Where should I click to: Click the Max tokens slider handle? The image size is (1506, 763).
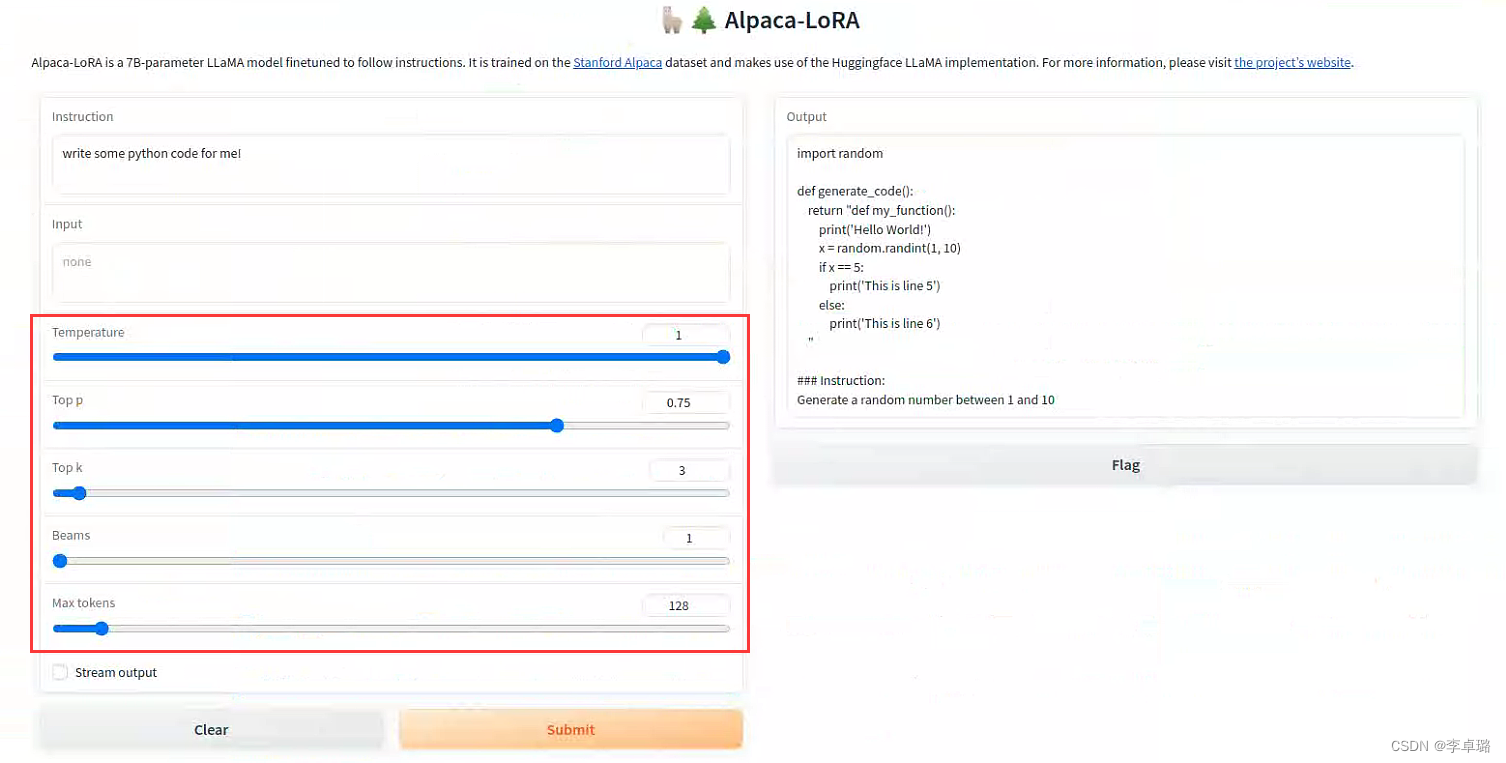pos(101,628)
